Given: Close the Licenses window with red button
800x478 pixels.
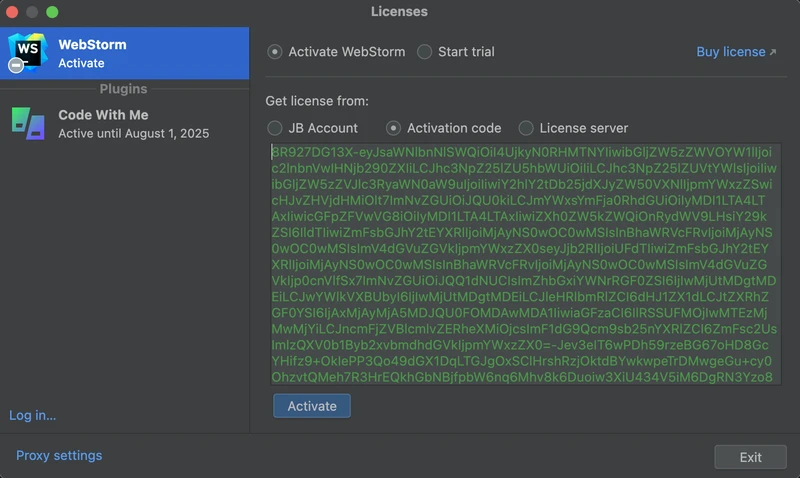Looking at the screenshot, I should [13, 12].
